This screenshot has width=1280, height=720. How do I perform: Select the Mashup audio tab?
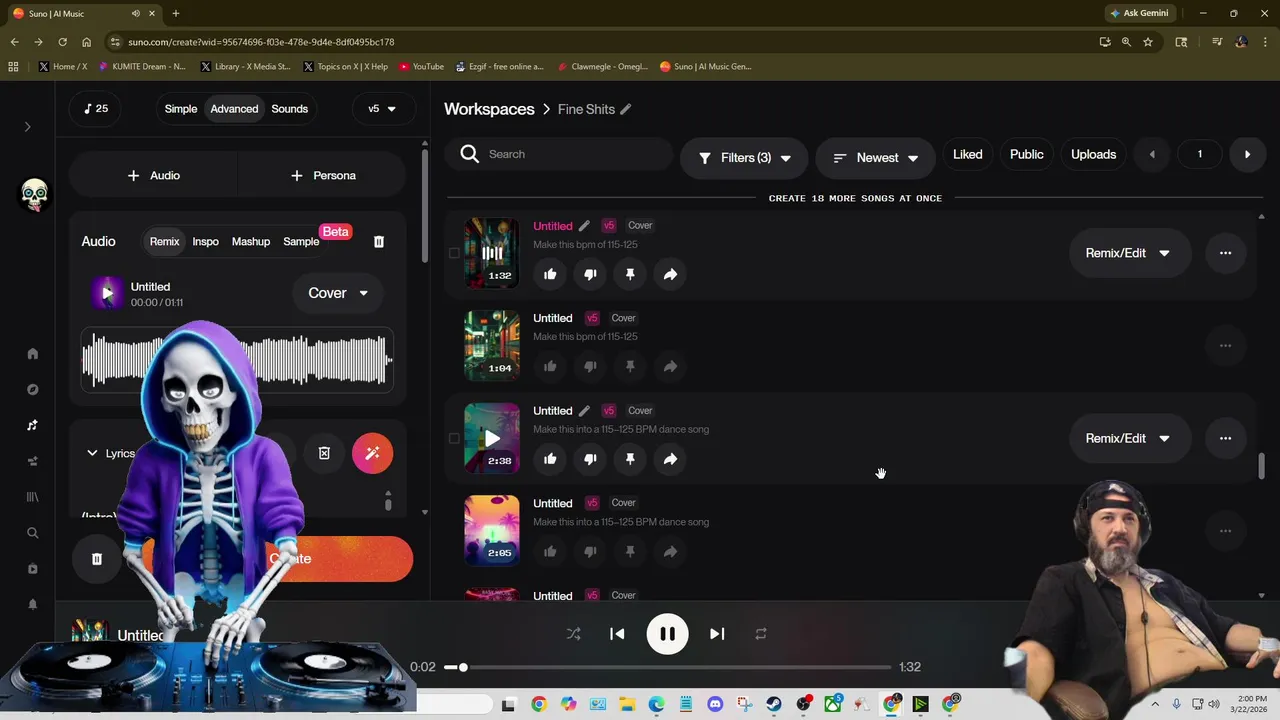coord(251,242)
